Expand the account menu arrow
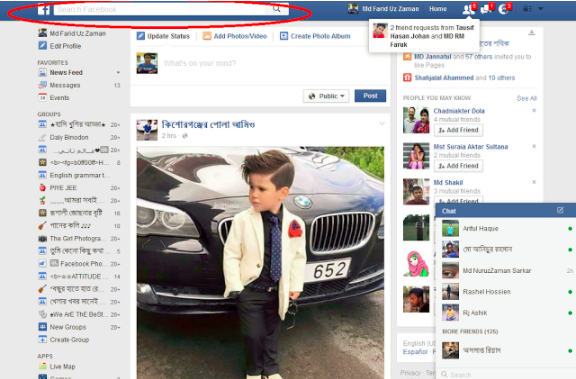Viewport: 576px width, 379px height. pos(541,9)
